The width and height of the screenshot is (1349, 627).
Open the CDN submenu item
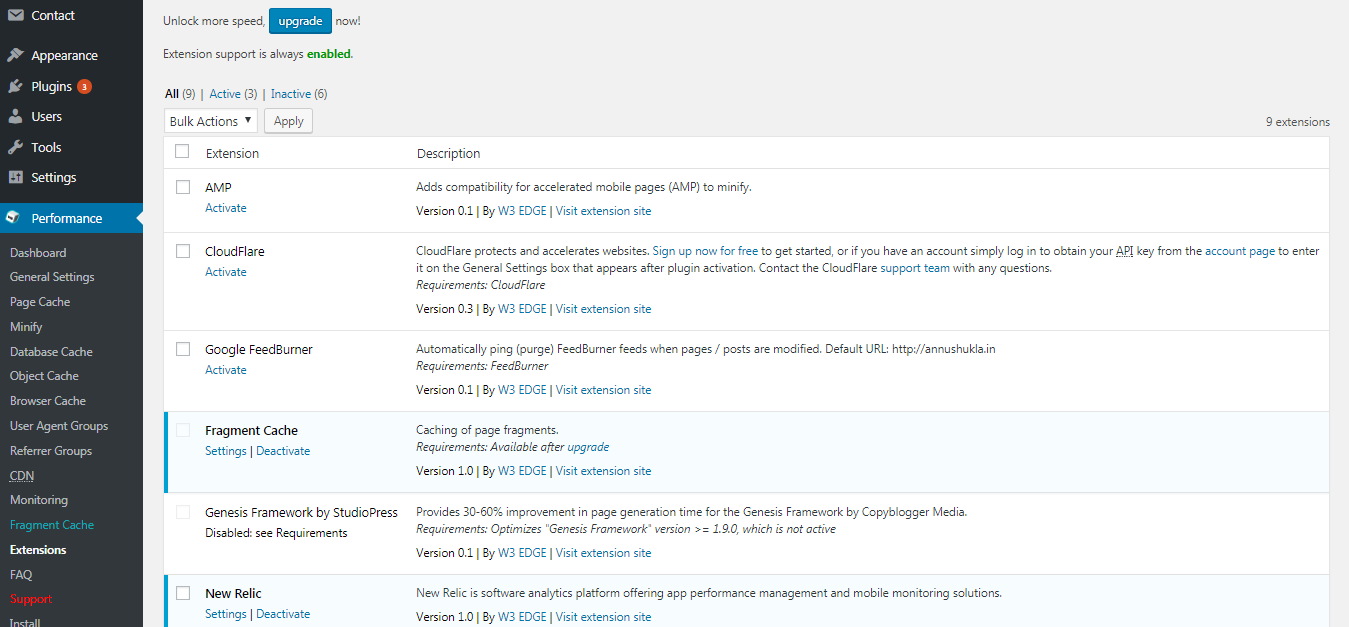pyautogui.click(x=22, y=476)
